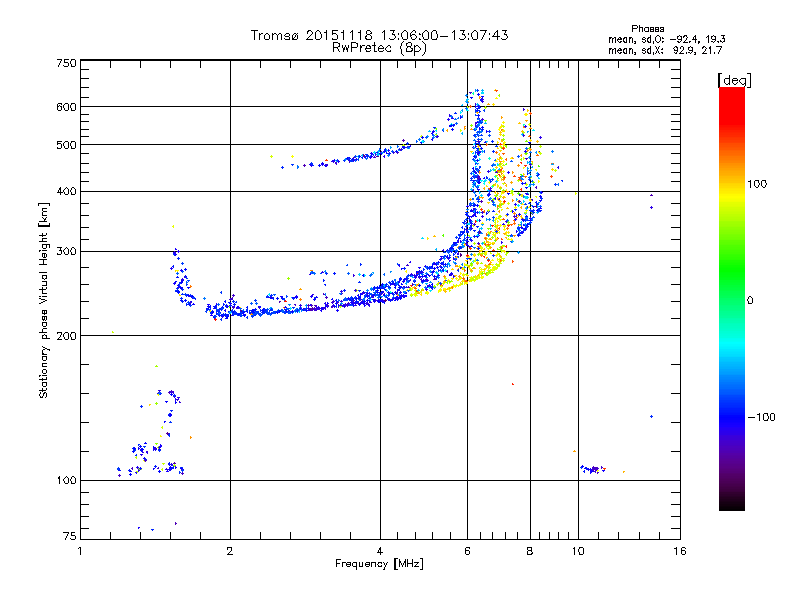Click the colorbar tick label '100'
Image resolution: width=800 pixels, height=600 pixels.
[x=757, y=184]
